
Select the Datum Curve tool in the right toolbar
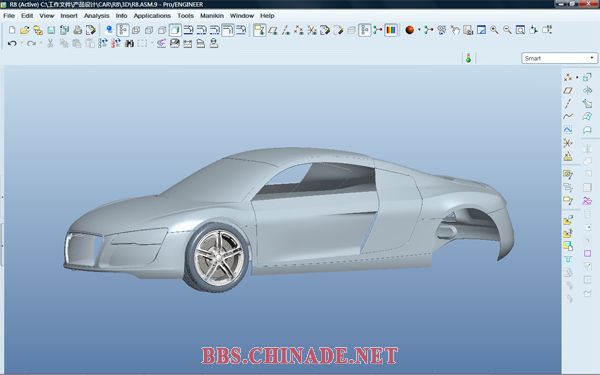[x=568, y=116]
